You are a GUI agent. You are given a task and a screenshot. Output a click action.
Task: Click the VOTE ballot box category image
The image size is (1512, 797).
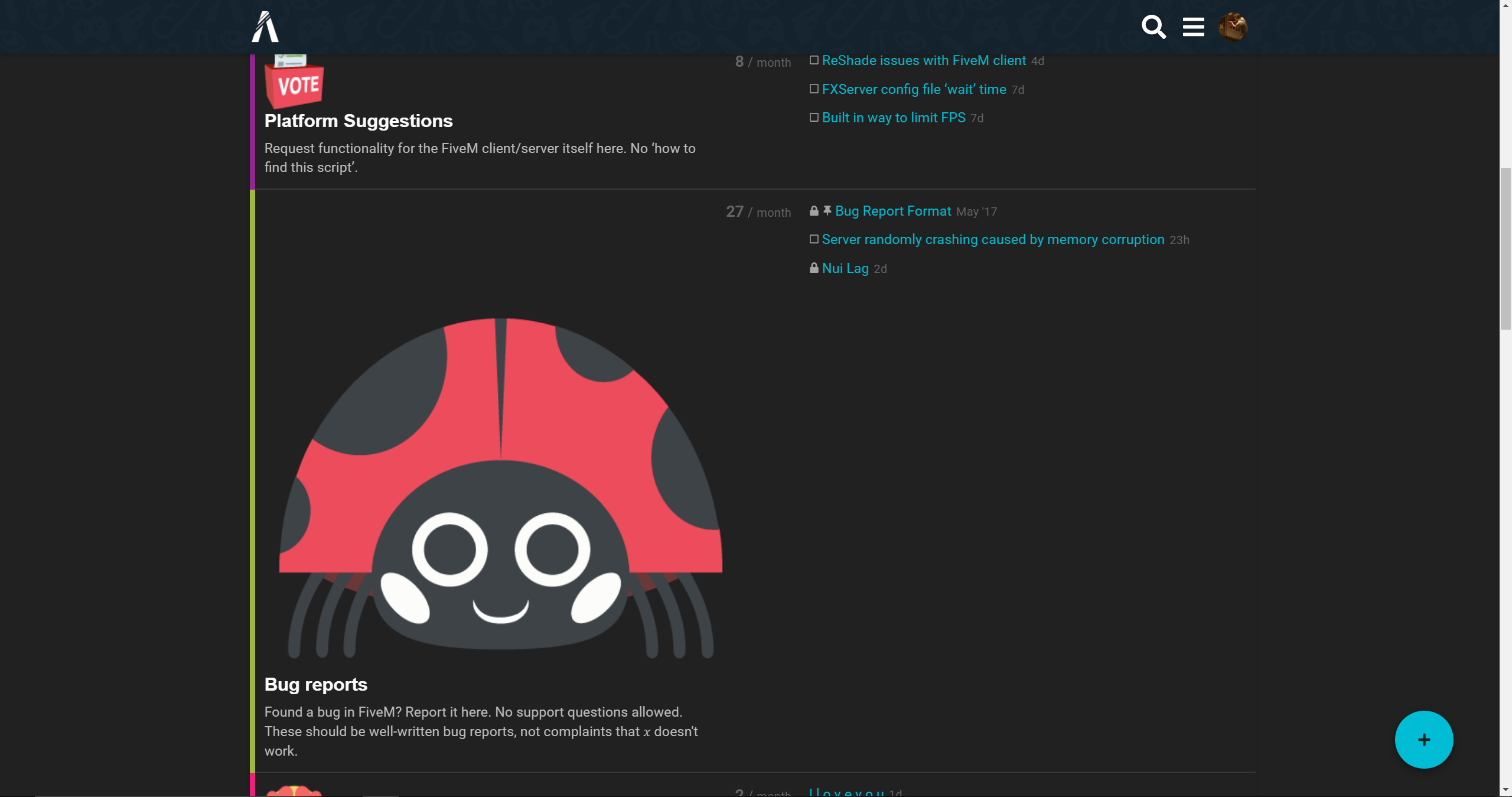[294, 82]
